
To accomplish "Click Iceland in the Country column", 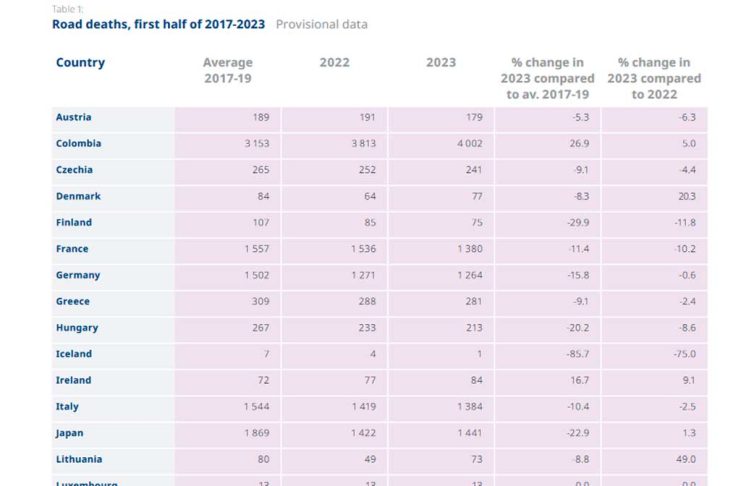I will click(74, 354).
